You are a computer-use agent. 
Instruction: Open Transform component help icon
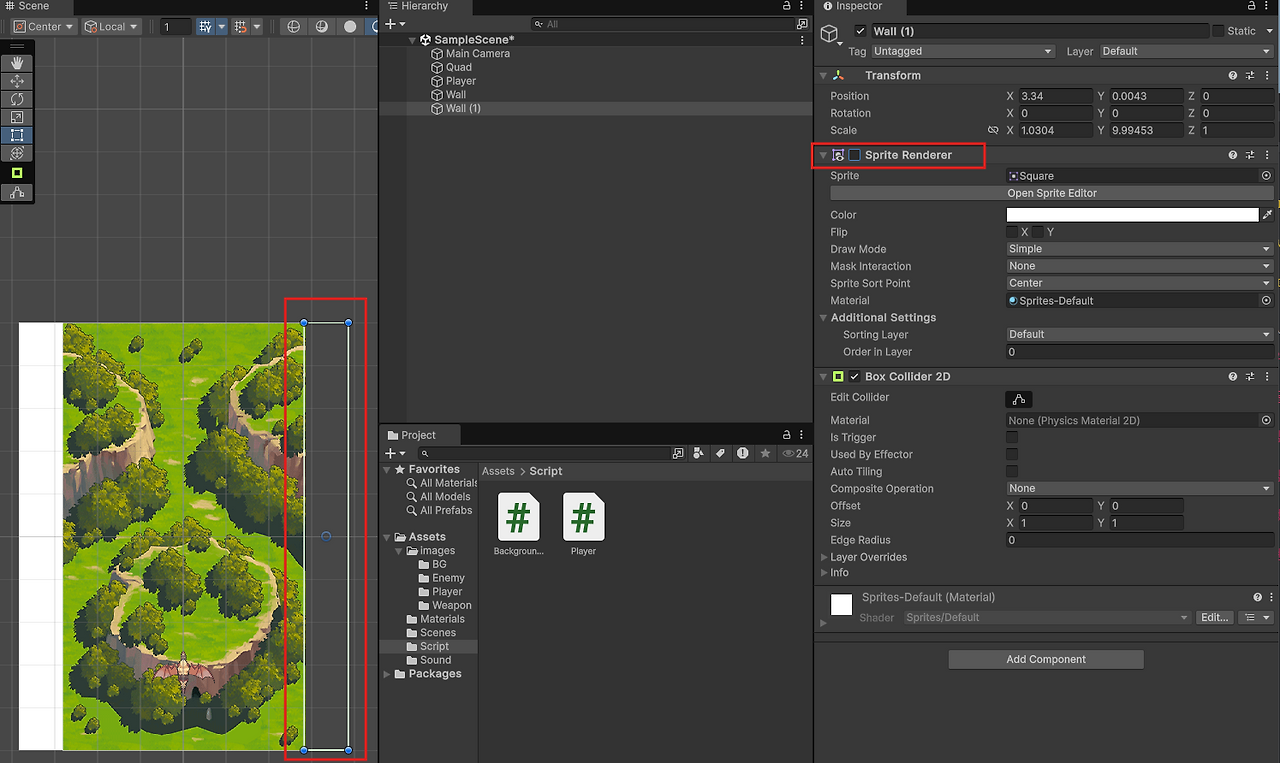point(1233,75)
